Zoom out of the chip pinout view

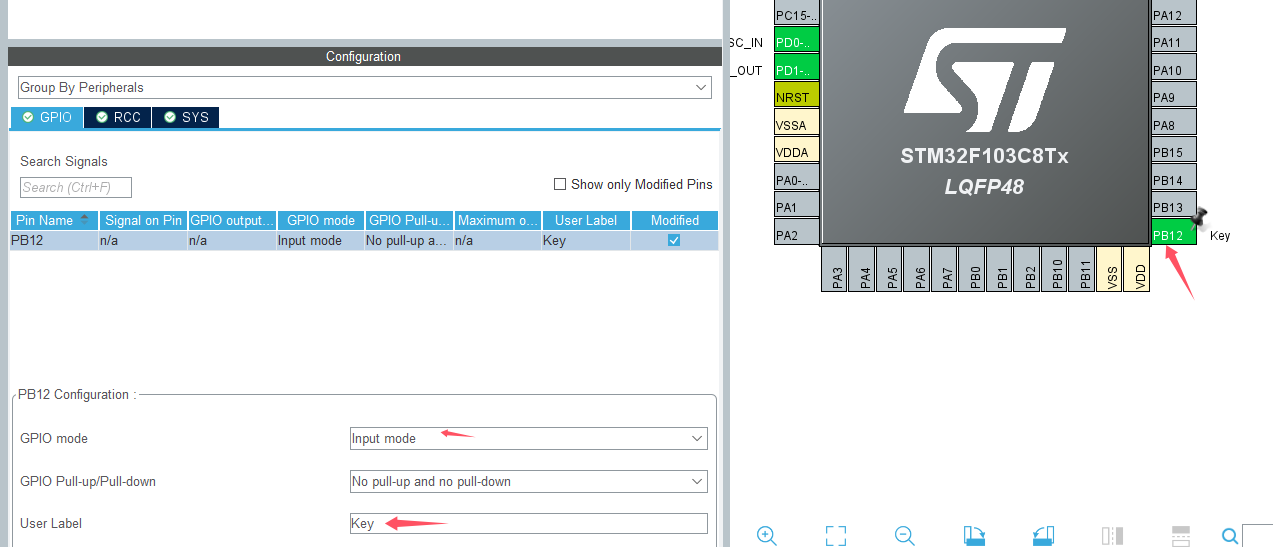click(x=905, y=535)
